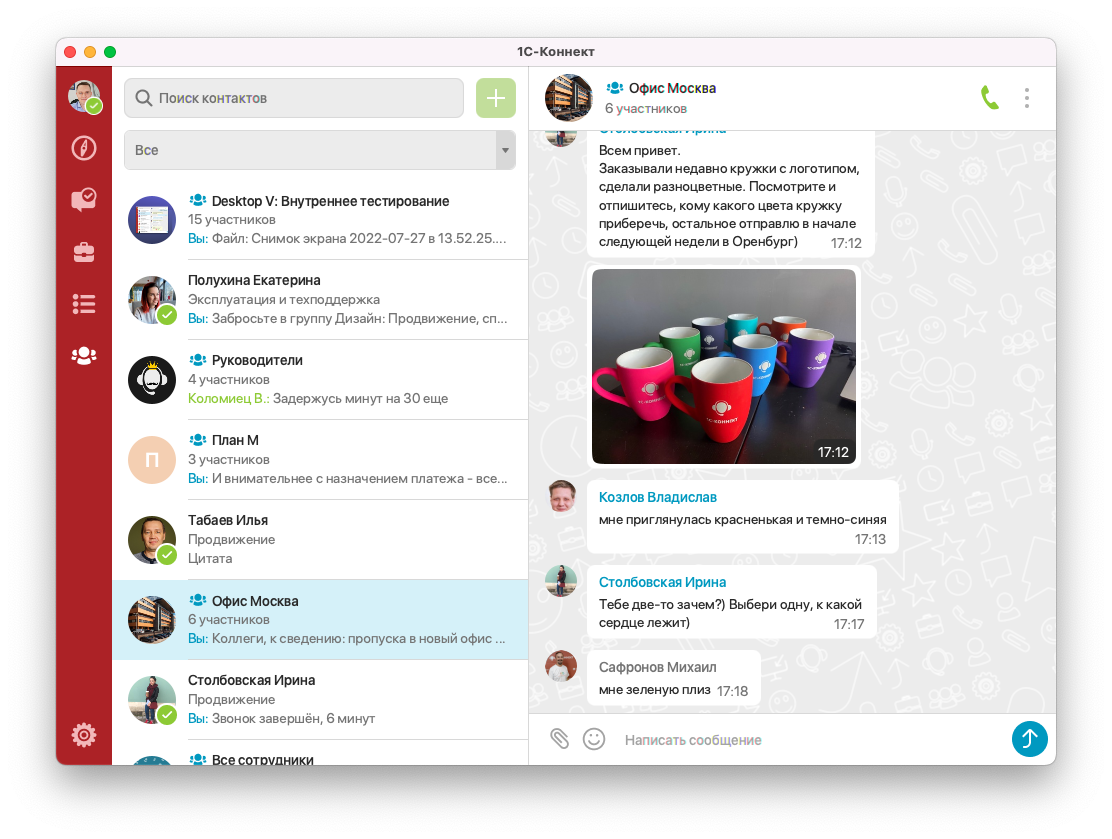Click the compass icon in the red sidebar
This screenshot has width=1112, height=839.
click(84, 149)
